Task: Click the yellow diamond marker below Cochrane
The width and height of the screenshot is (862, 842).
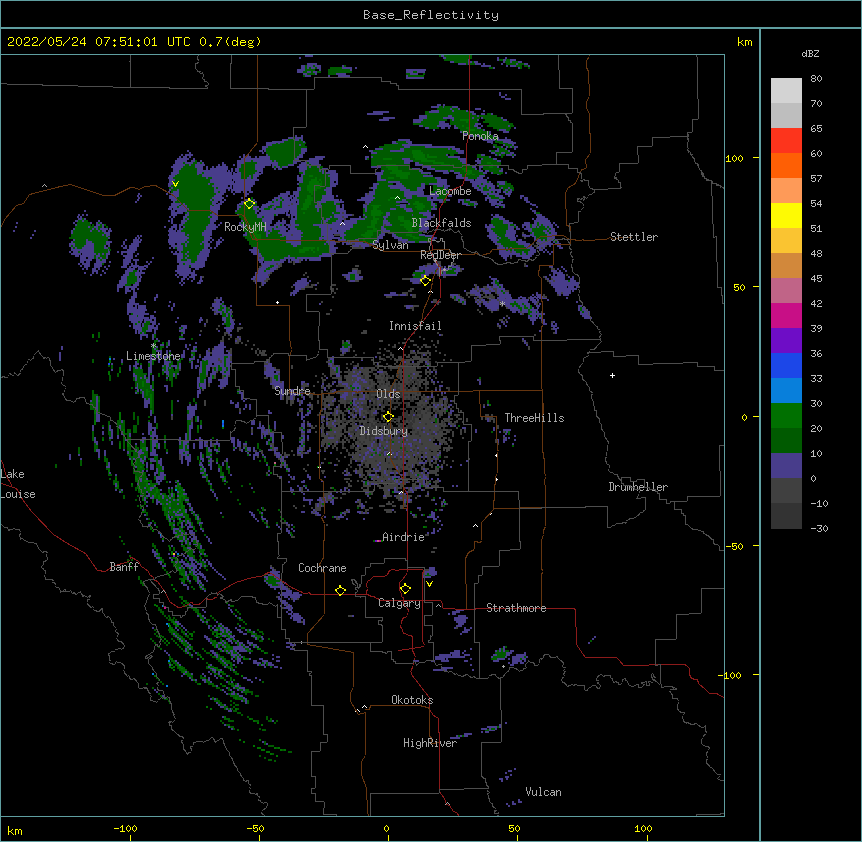Action: click(x=340, y=590)
